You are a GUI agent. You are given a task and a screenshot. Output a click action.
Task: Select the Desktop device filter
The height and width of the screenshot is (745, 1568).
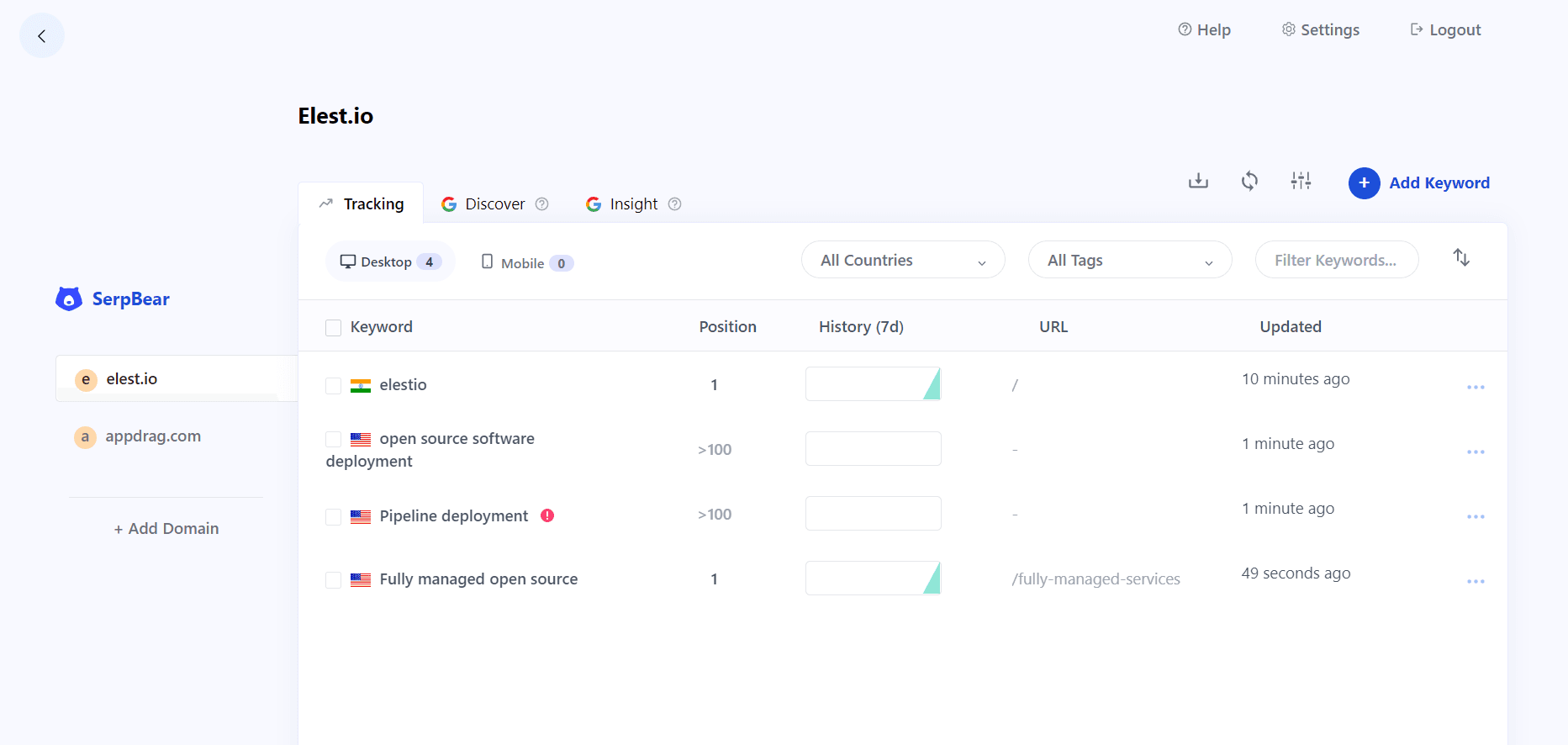point(390,262)
